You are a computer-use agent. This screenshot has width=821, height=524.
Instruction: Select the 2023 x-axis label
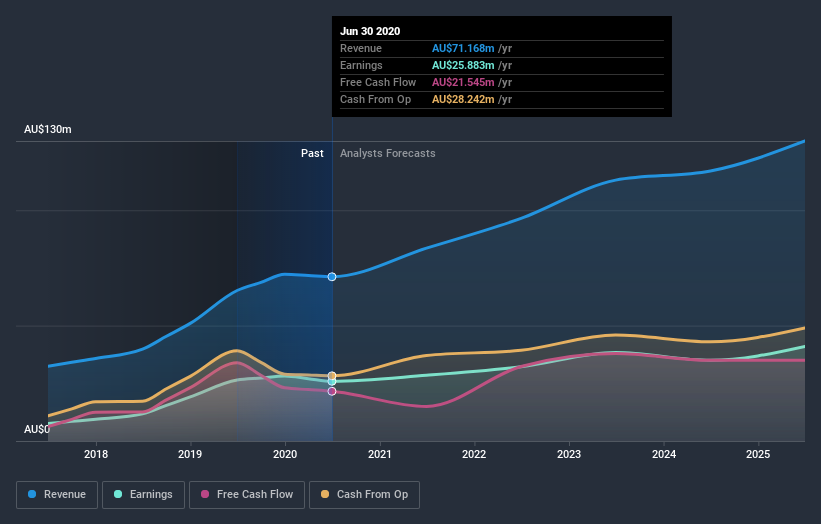tap(569, 454)
